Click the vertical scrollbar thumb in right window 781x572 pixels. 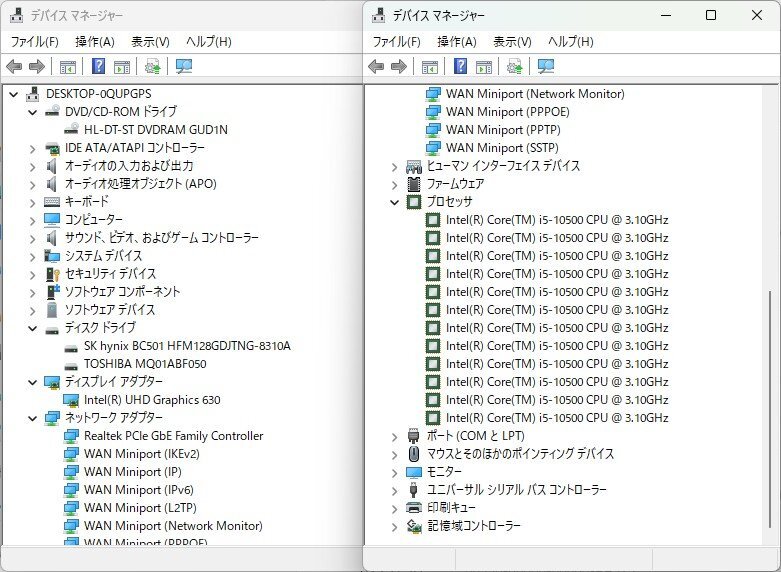pos(770,410)
